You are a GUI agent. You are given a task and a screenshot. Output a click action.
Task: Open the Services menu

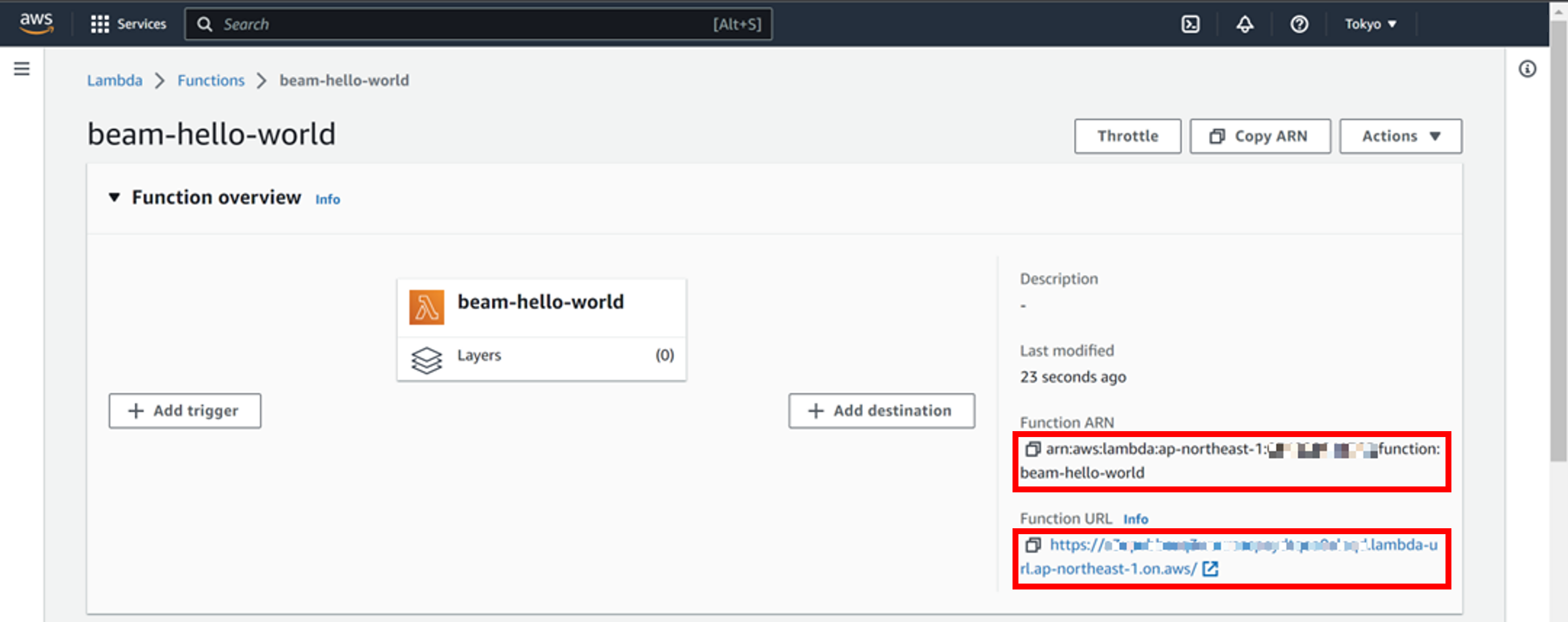pos(129,24)
